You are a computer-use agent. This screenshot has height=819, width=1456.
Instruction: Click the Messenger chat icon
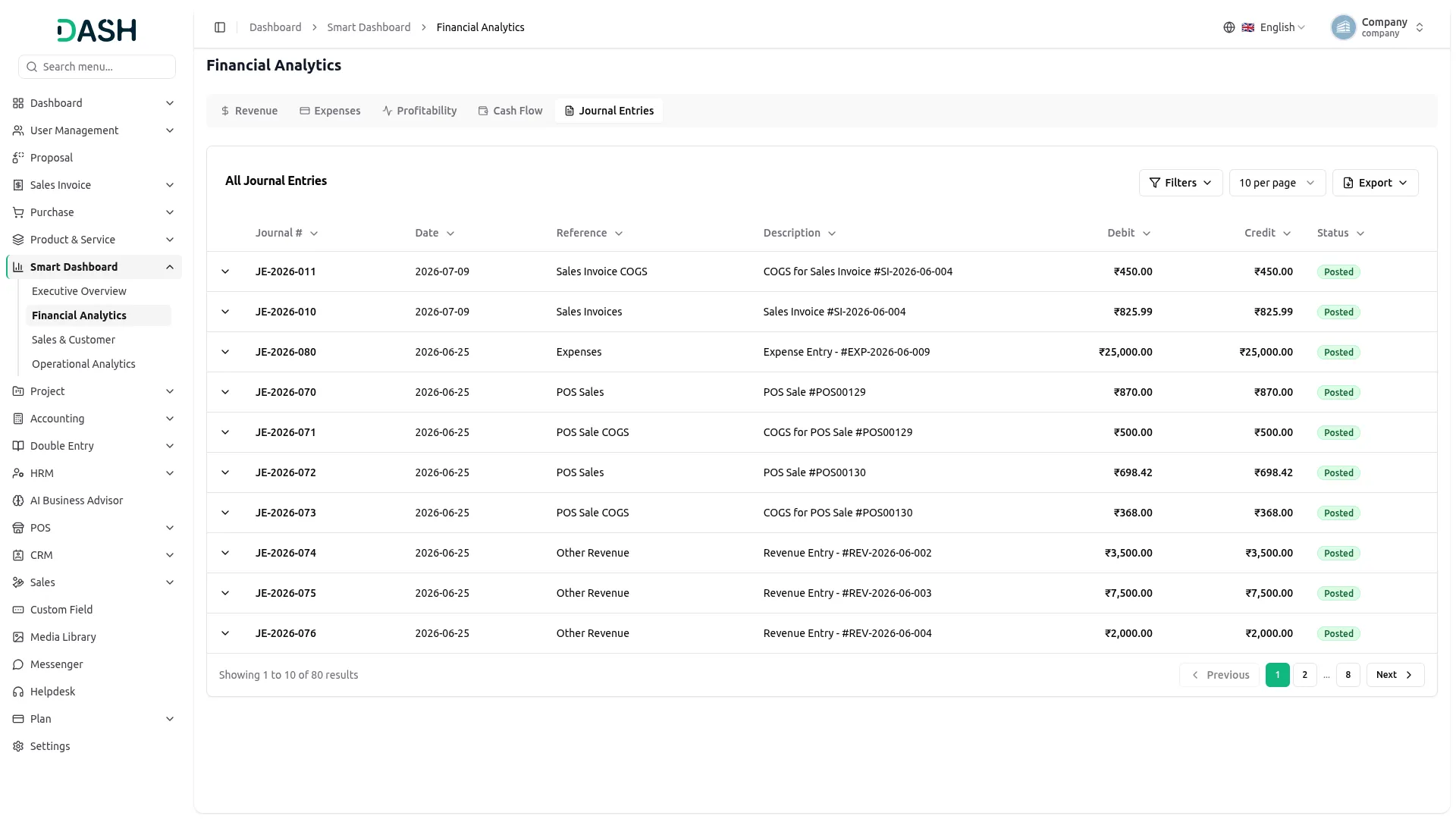coord(18,664)
